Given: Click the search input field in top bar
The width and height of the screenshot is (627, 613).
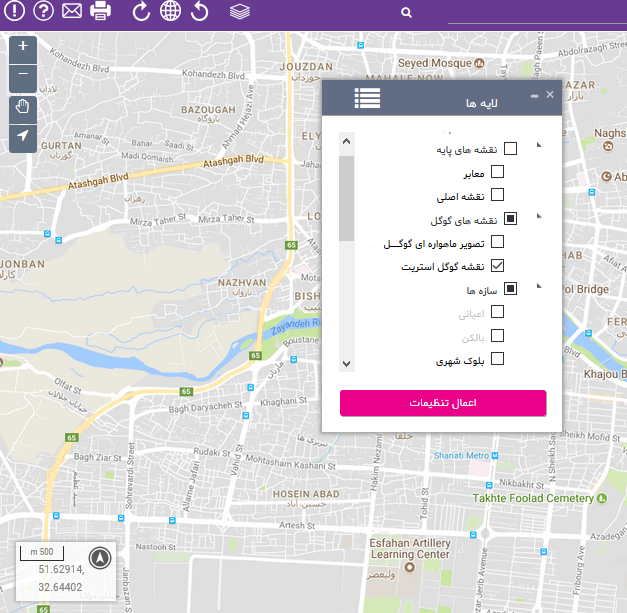Looking at the screenshot, I should 537,14.
